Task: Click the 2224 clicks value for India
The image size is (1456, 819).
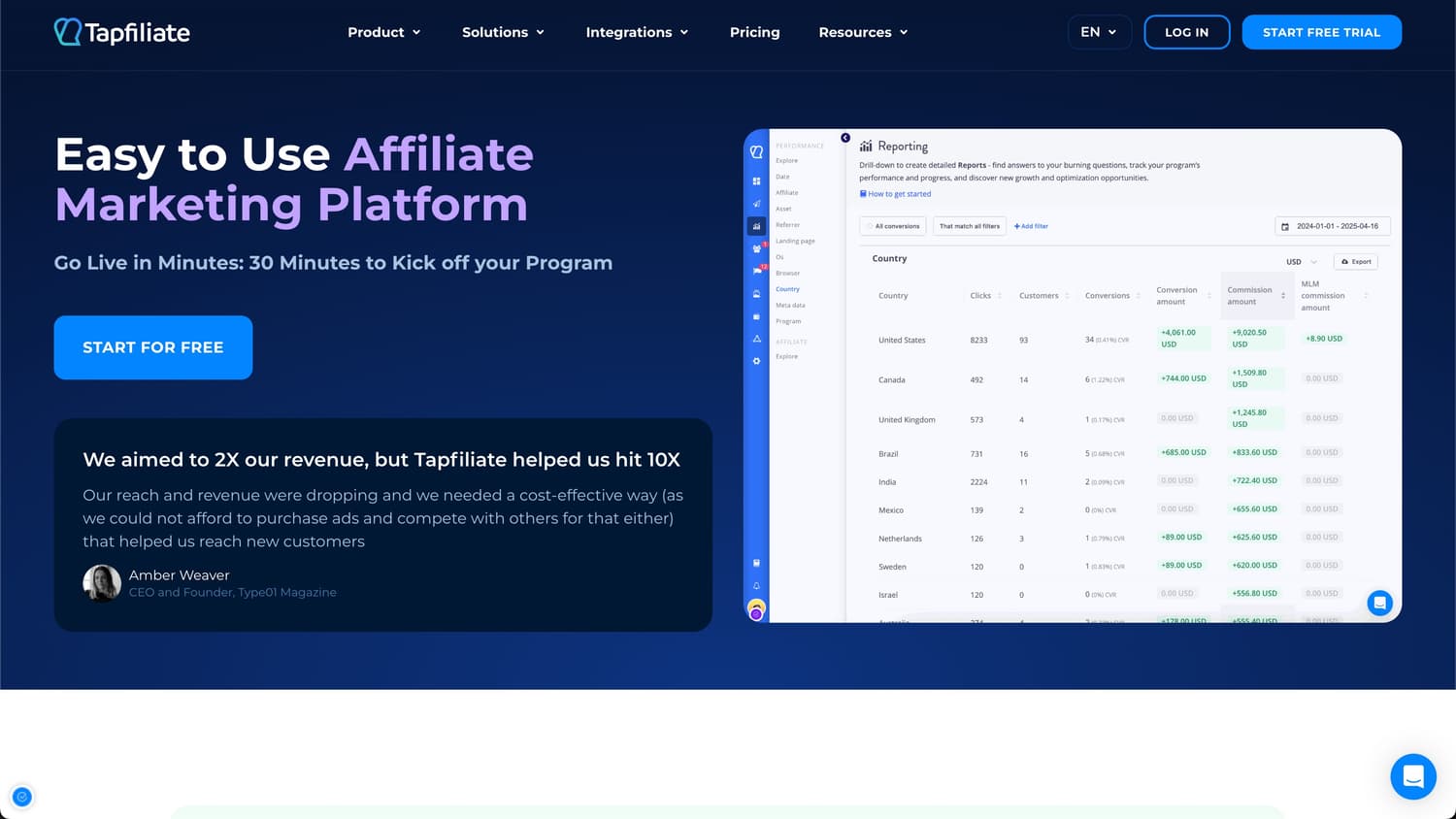Action: [978, 482]
